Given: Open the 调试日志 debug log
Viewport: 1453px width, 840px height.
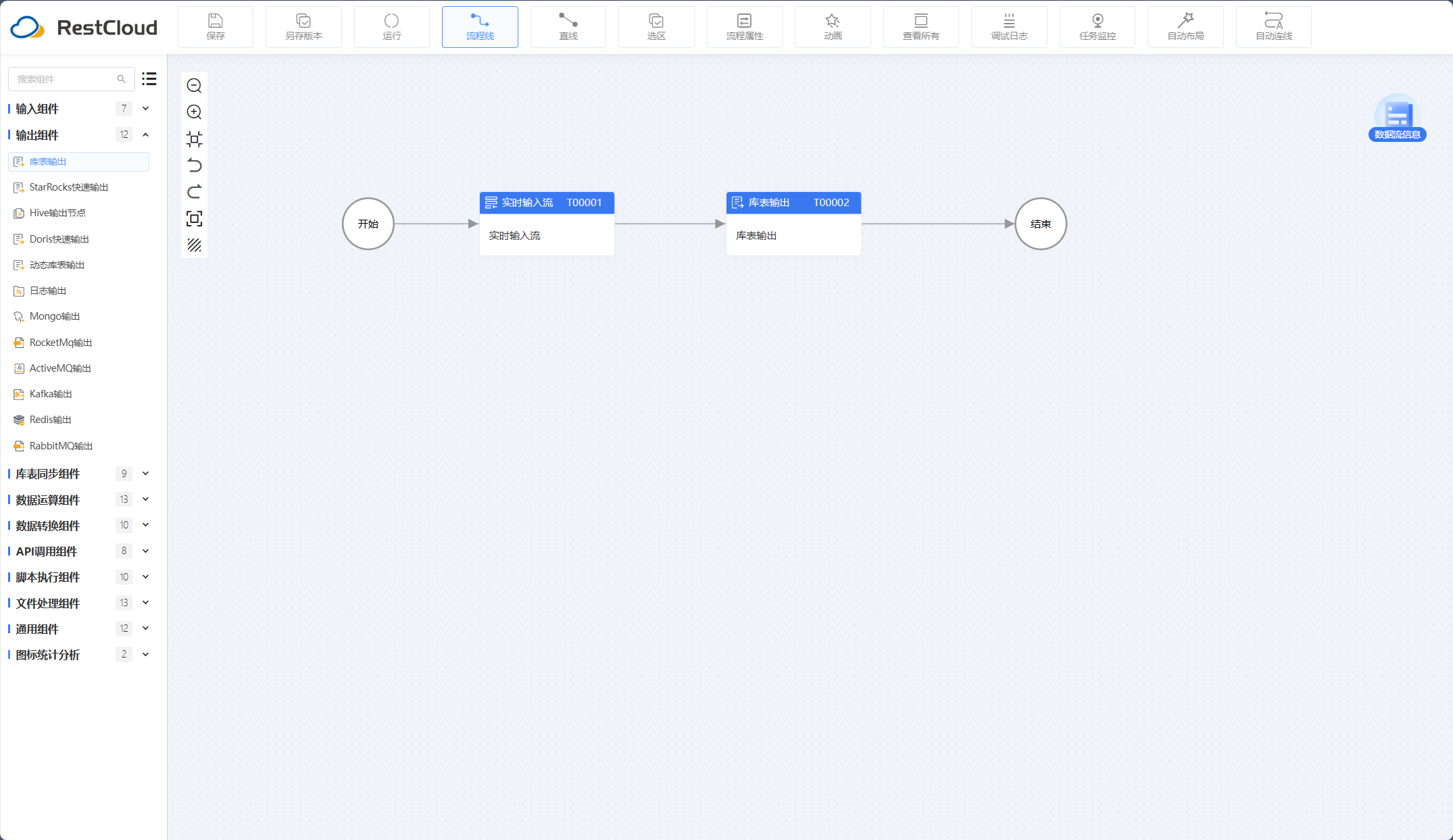Looking at the screenshot, I should point(1009,27).
